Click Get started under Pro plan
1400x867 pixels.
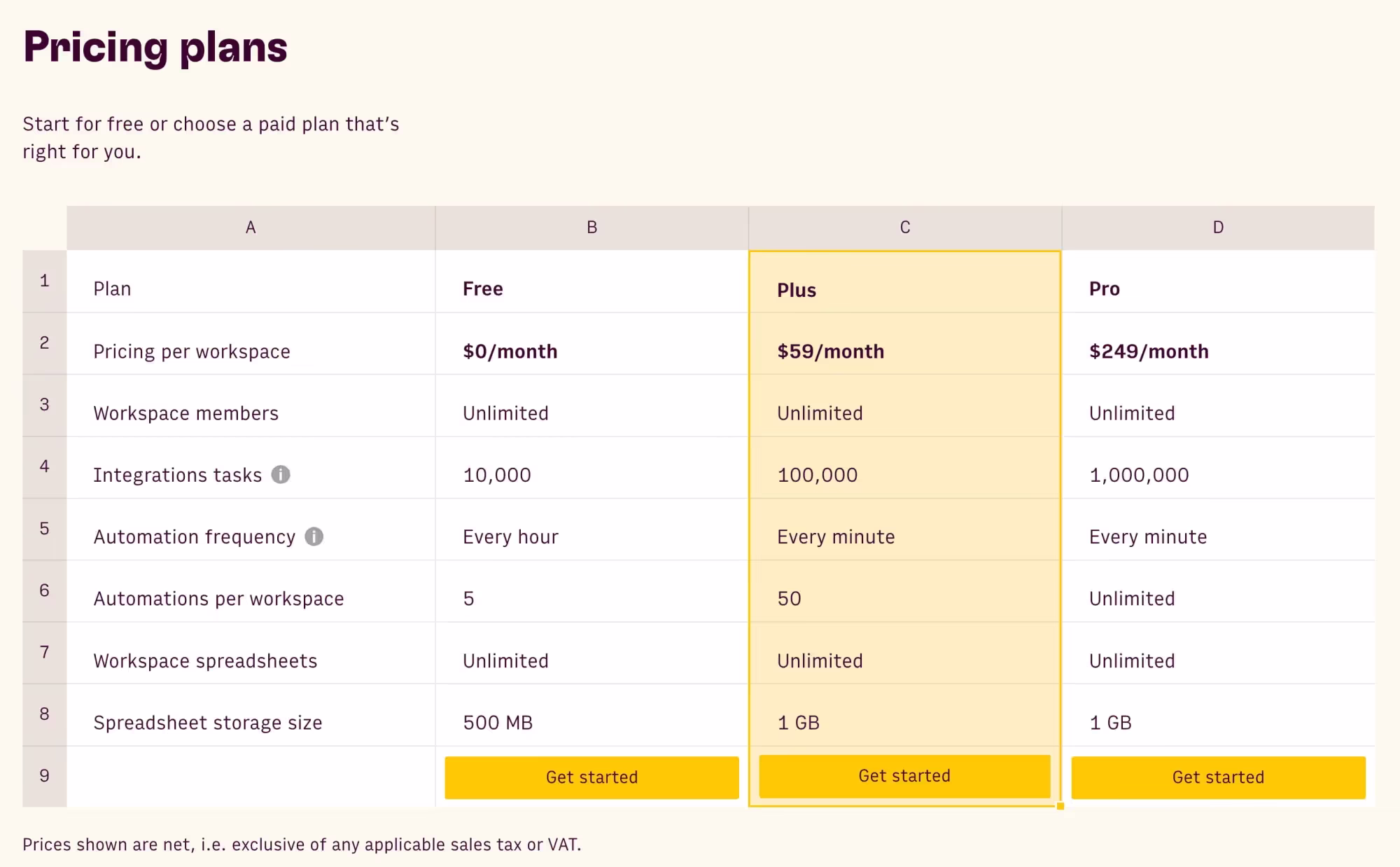coord(1218,777)
